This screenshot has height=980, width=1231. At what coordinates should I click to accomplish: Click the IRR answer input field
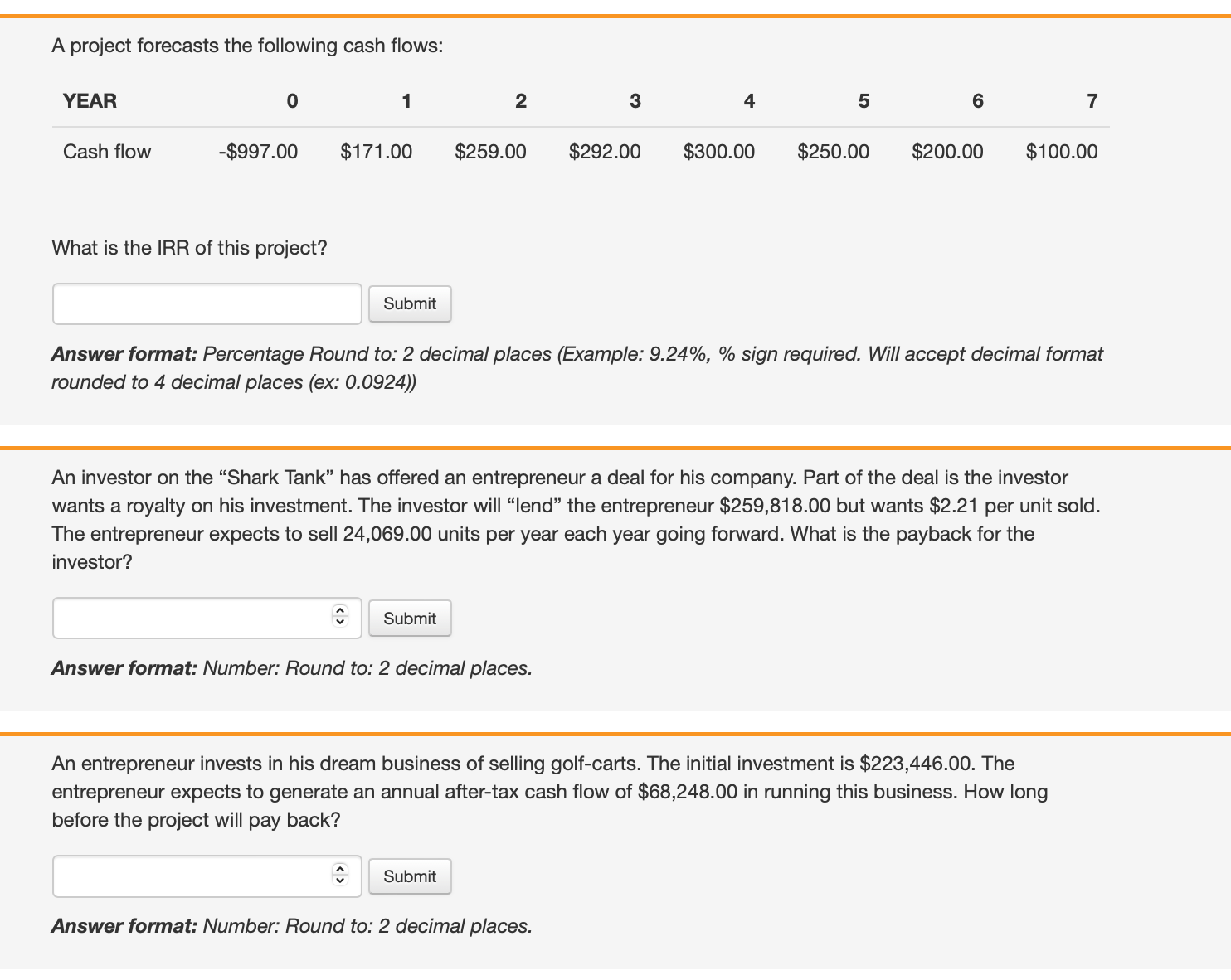207,303
